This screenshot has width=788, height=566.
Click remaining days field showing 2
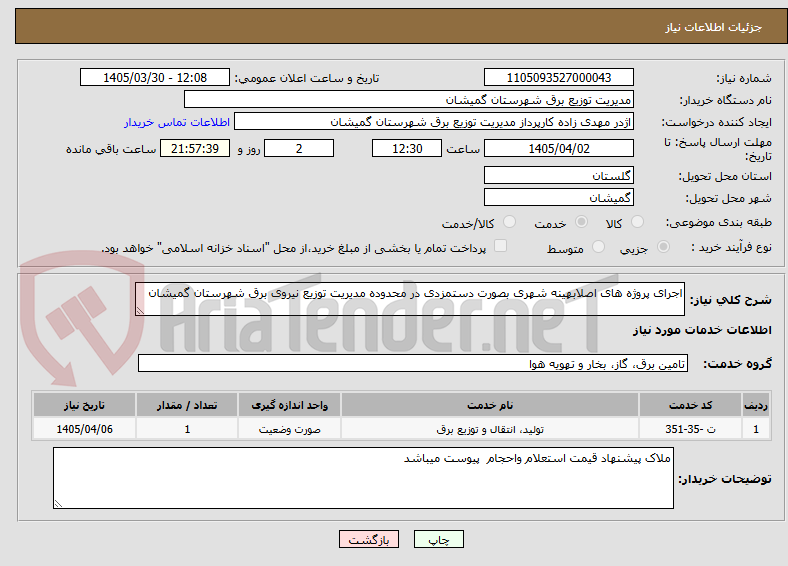coord(299,148)
